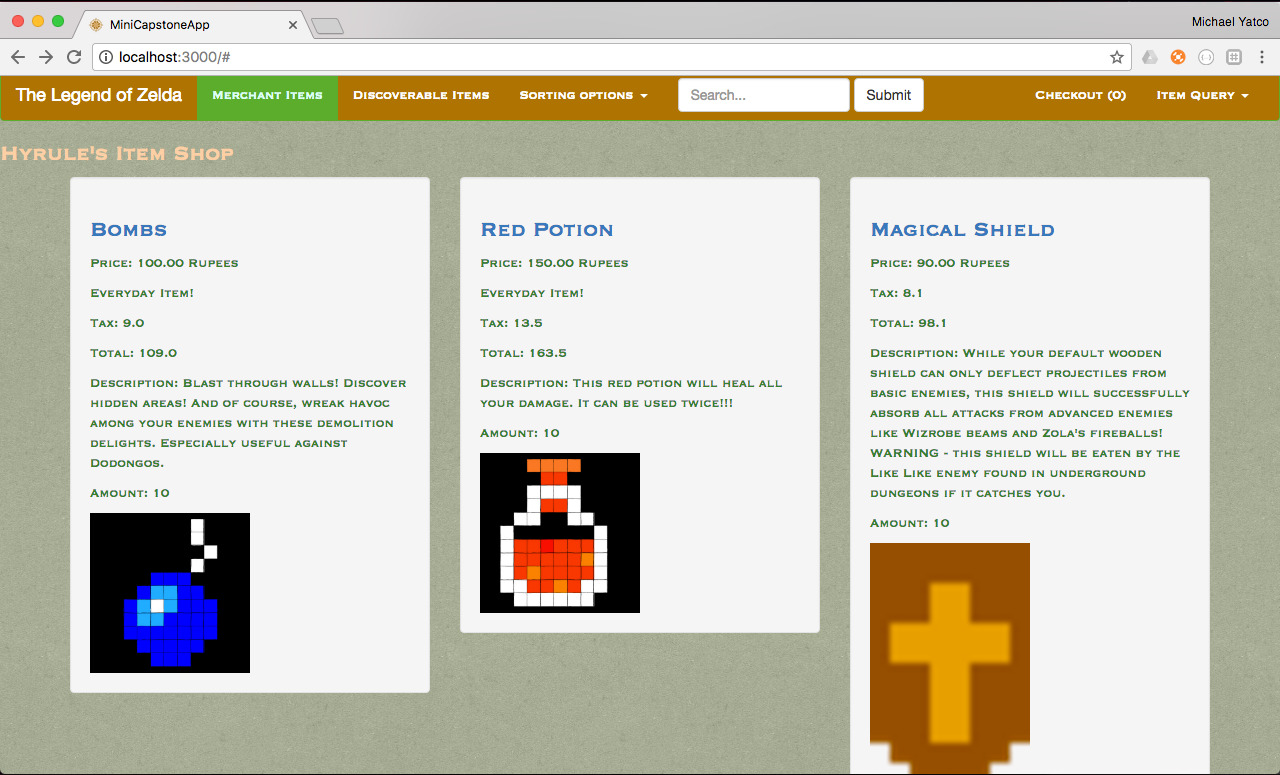Reload the page with the refresh icon
The image size is (1280, 775).
click(74, 57)
